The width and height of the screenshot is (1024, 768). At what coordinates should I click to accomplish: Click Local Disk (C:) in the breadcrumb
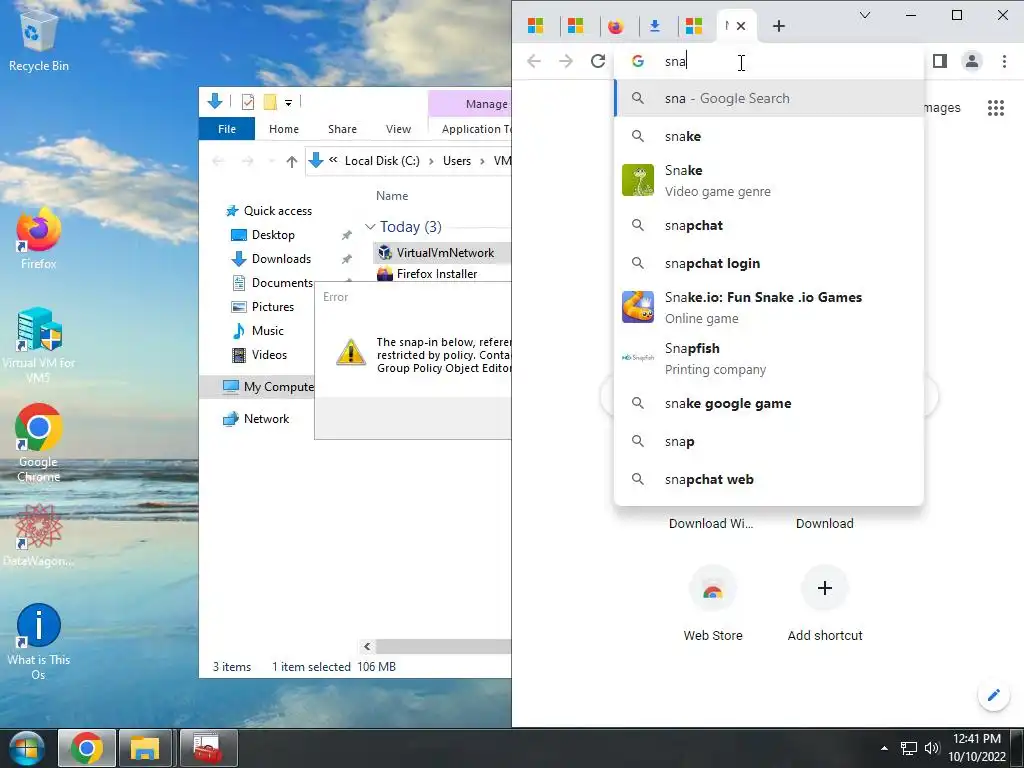point(382,161)
